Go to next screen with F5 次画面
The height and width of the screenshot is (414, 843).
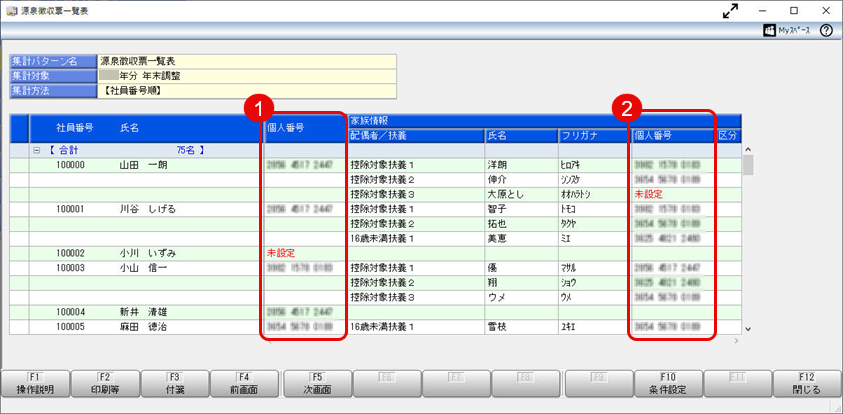[x=317, y=384]
